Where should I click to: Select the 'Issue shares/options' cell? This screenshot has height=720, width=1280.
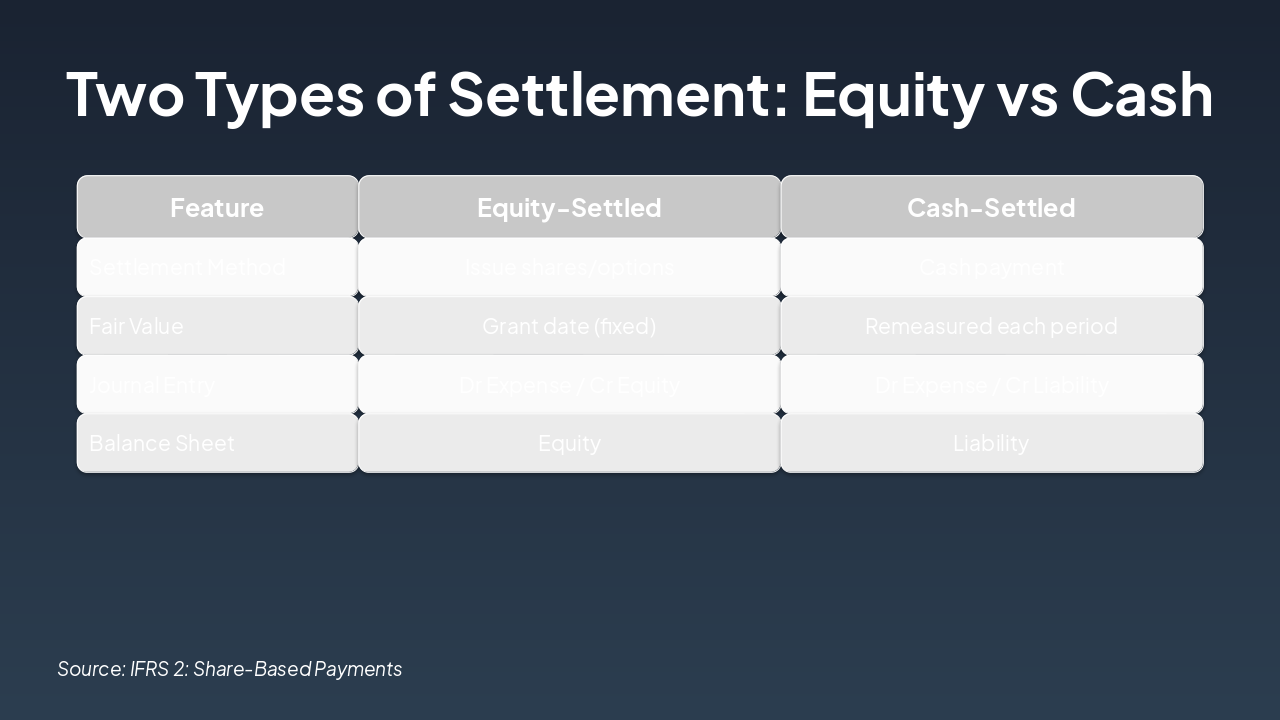tap(569, 267)
